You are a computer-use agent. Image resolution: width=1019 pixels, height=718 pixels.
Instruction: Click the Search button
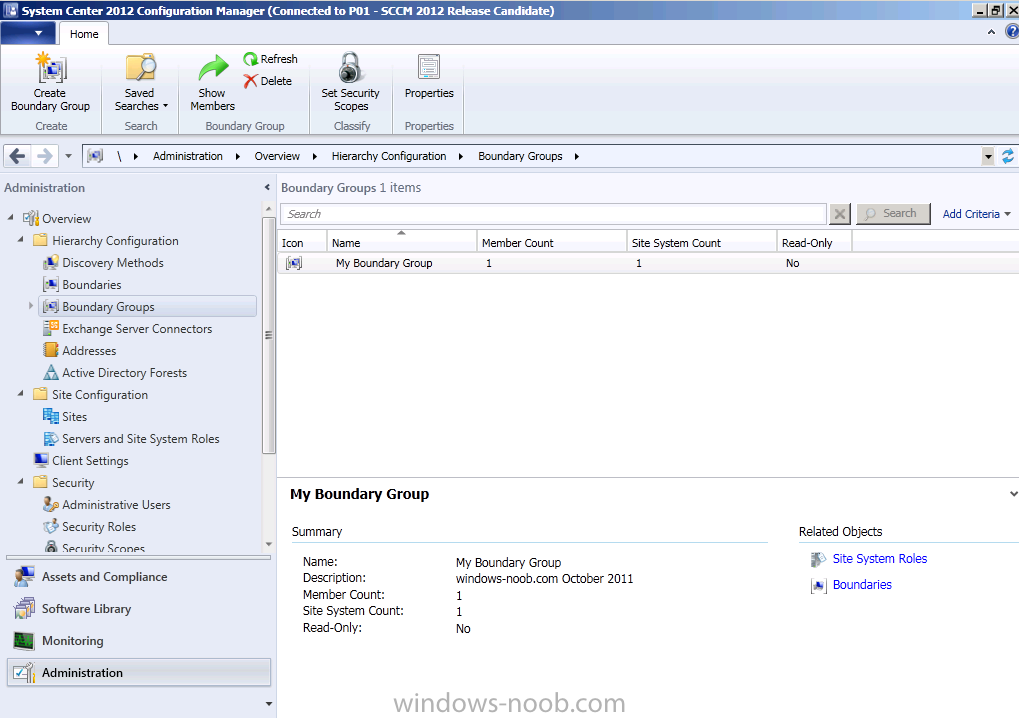[894, 214]
